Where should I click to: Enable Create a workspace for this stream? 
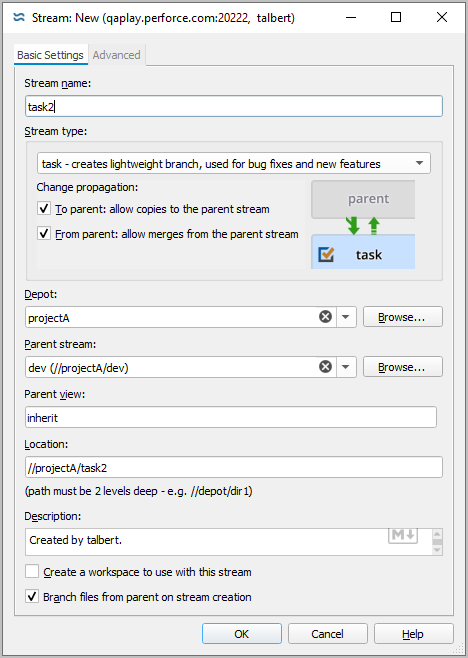click(32, 572)
